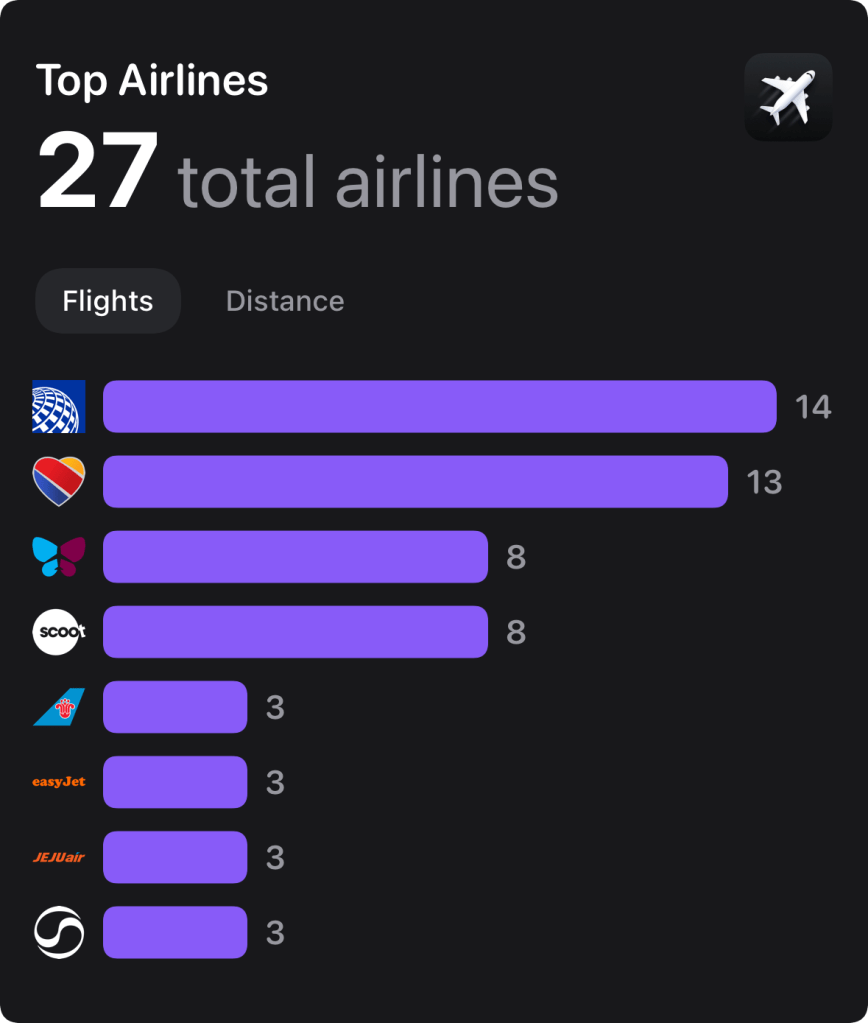This screenshot has height=1023, width=868.
Task: Click the China Southern tail logo
Action: [59, 707]
